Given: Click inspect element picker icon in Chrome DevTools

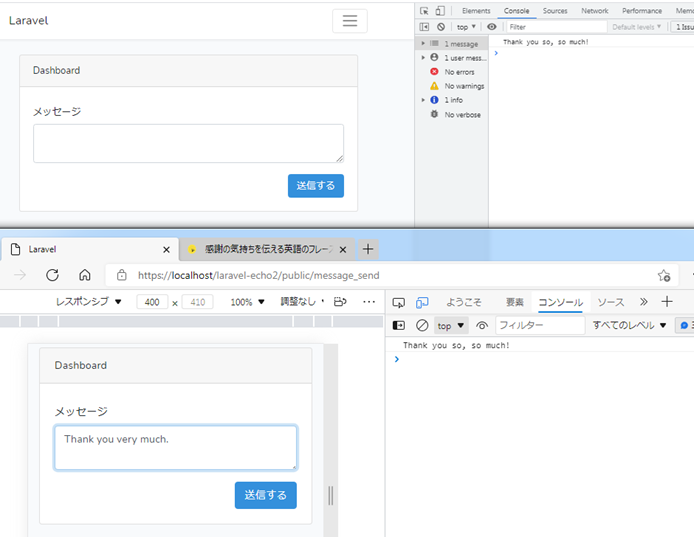Looking at the screenshot, I should [x=424, y=11].
